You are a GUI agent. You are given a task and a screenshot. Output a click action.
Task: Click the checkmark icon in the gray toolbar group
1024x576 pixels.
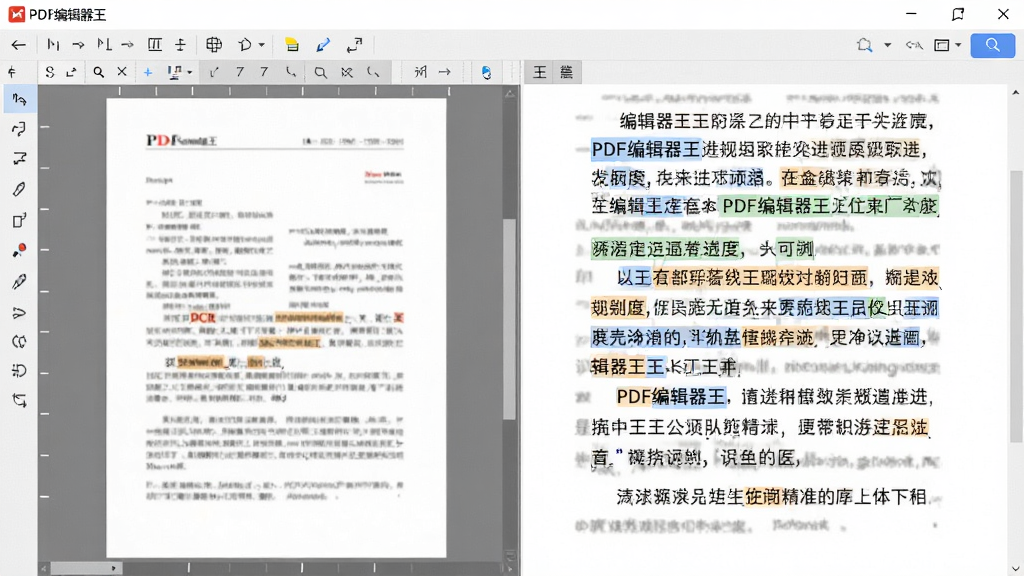pos(214,72)
